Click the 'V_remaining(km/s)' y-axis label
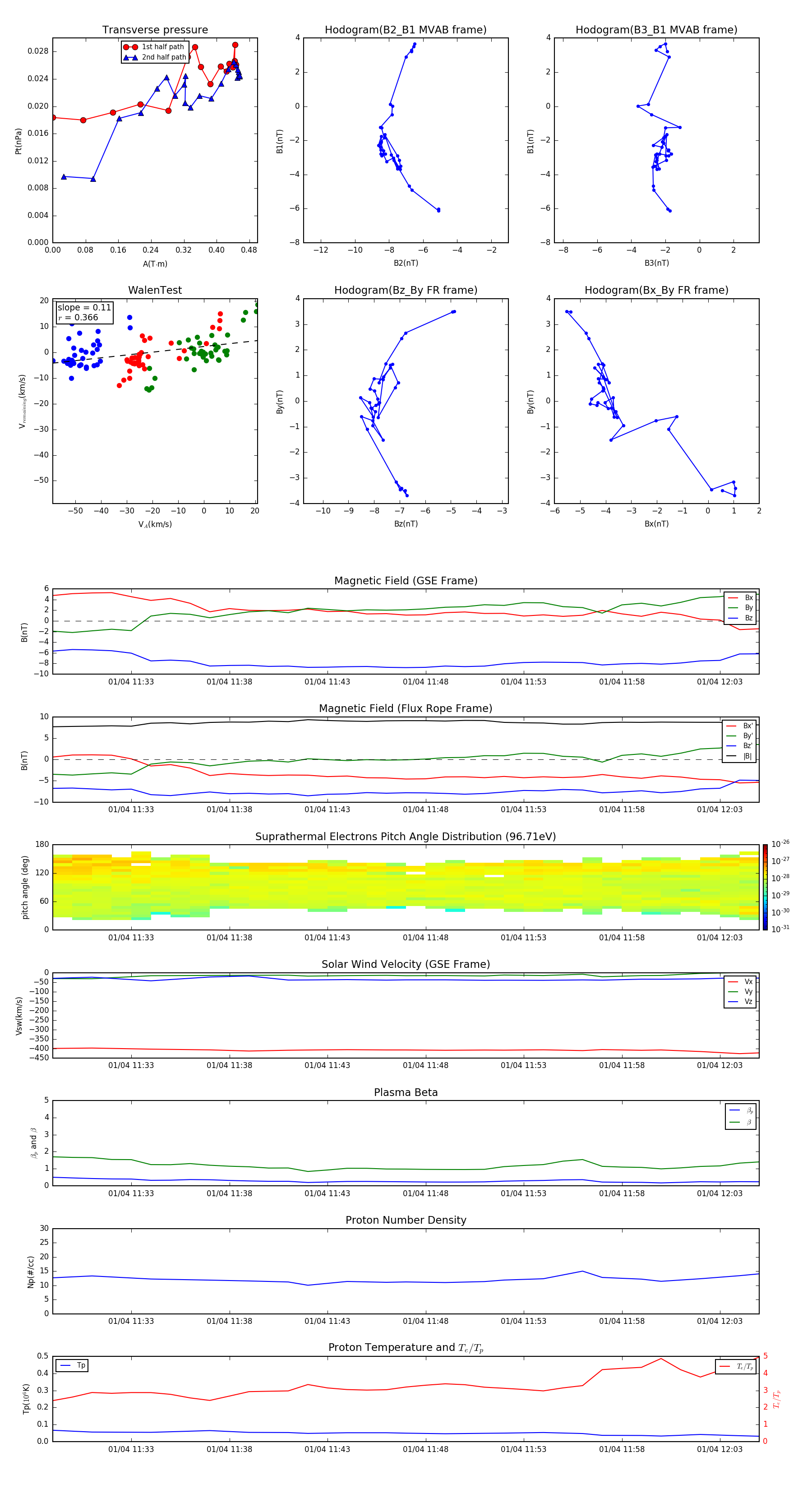Image resolution: width=812 pixels, height=1489 pixels. pyautogui.click(x=23, y=401)
